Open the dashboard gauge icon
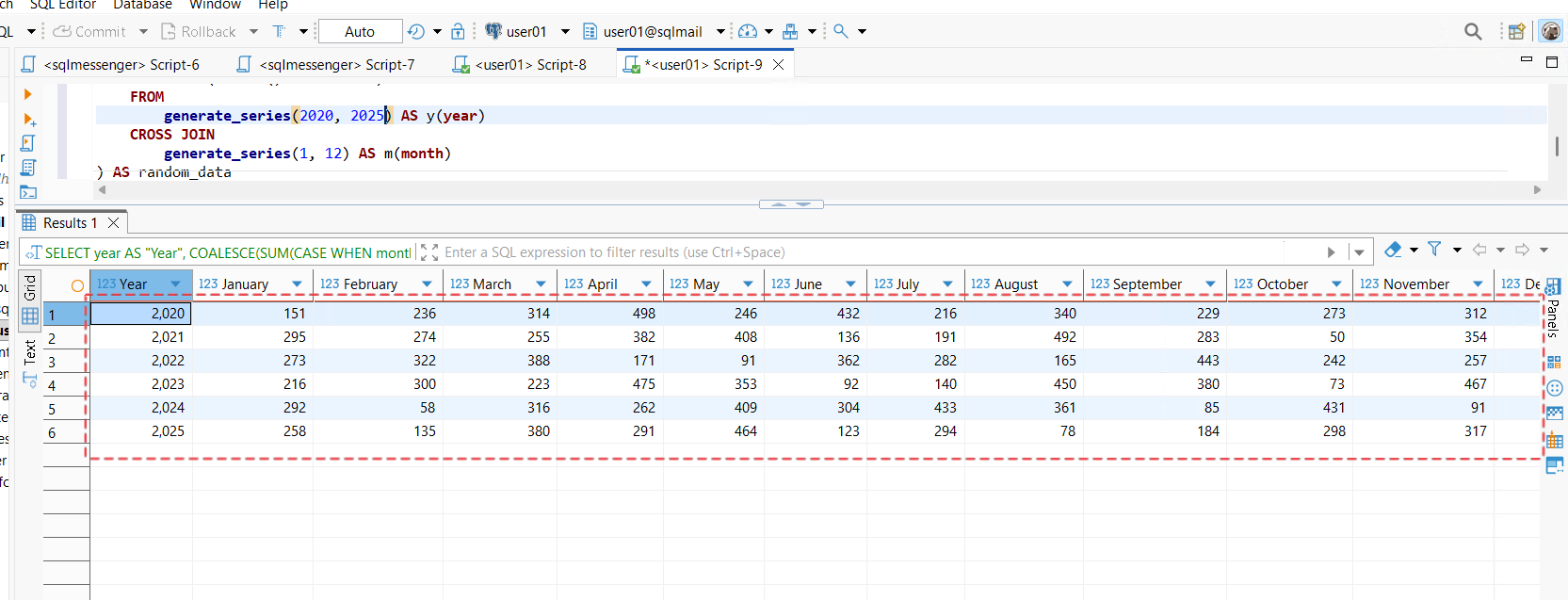1568x600 pixels. (748, 31)
